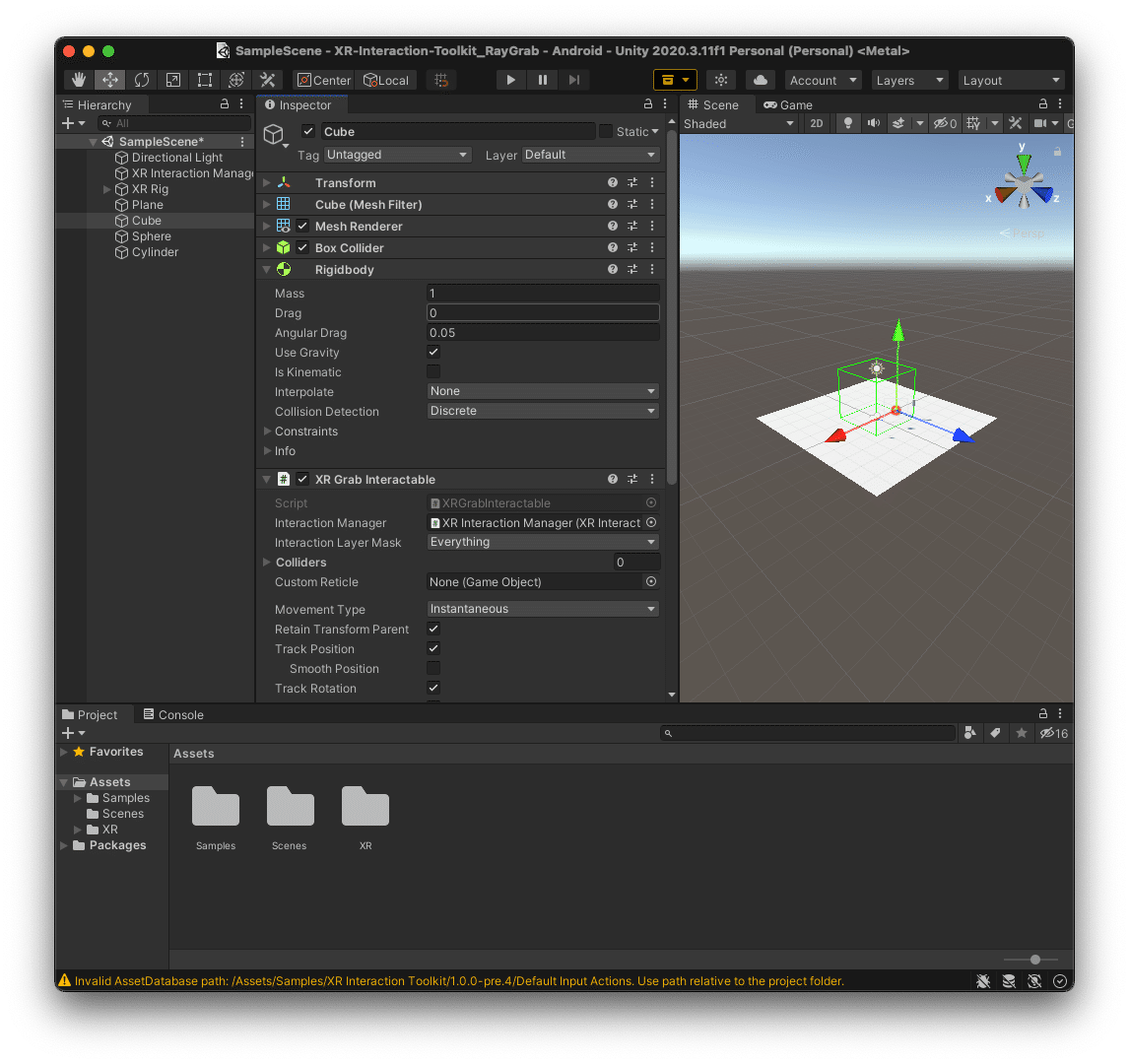Search by label in Project panel

click(995, 733)
